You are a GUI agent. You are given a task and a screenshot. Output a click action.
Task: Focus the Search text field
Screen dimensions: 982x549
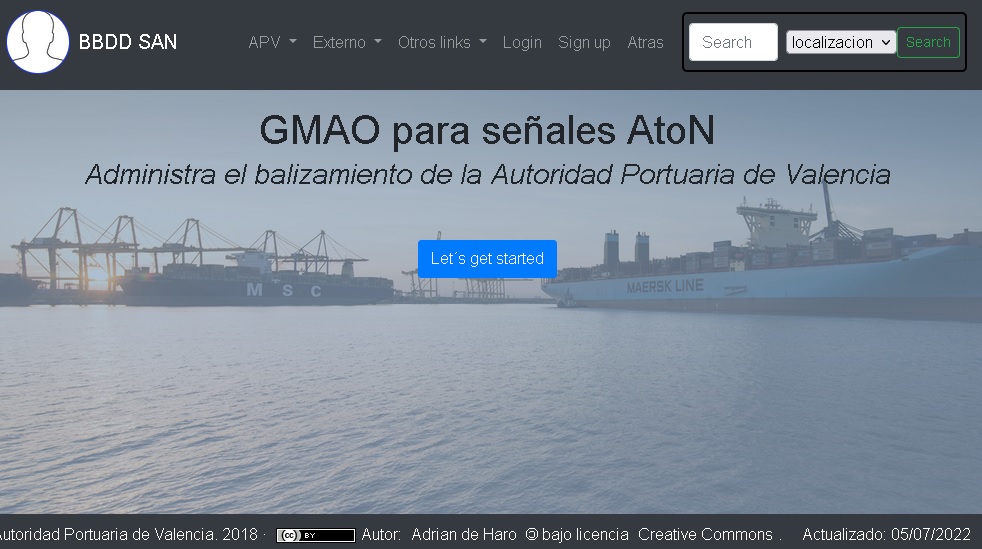tap(733, 42)
